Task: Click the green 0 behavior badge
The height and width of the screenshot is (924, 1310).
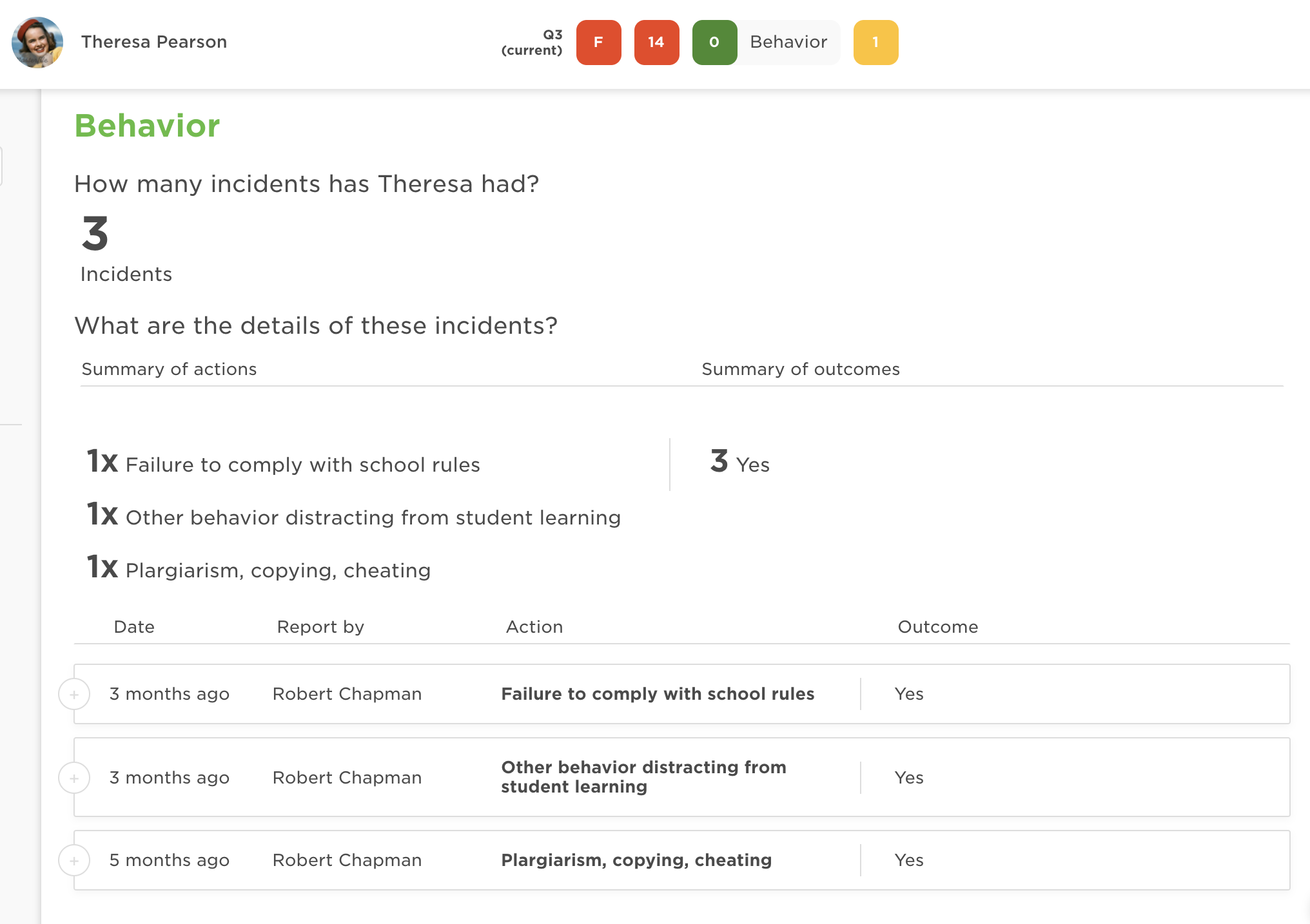Action: 714,43
